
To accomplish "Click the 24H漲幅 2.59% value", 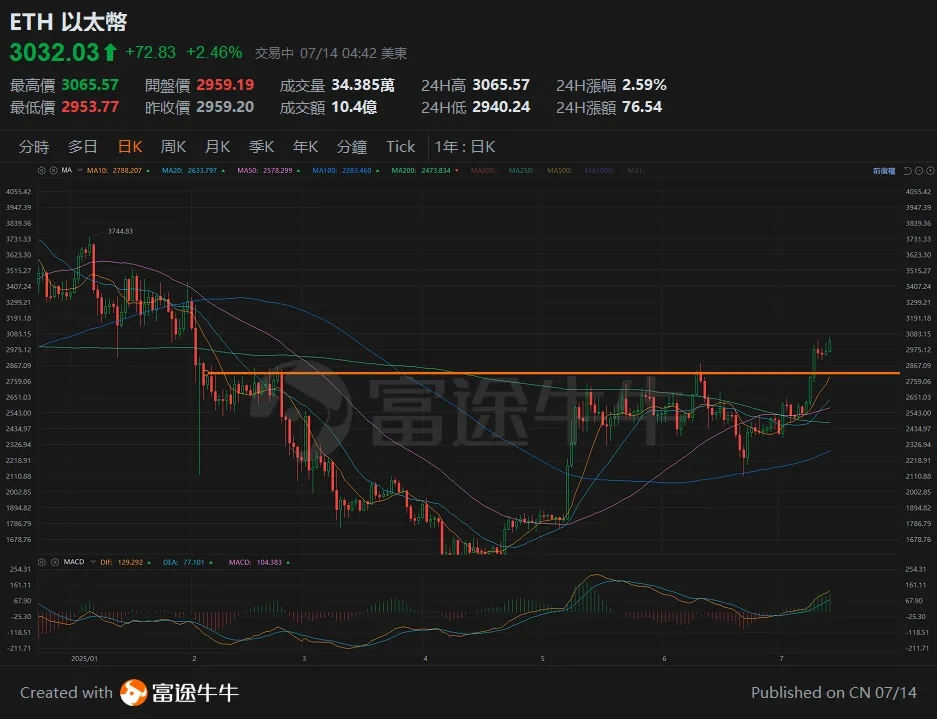I will click(x=644, y=85).
